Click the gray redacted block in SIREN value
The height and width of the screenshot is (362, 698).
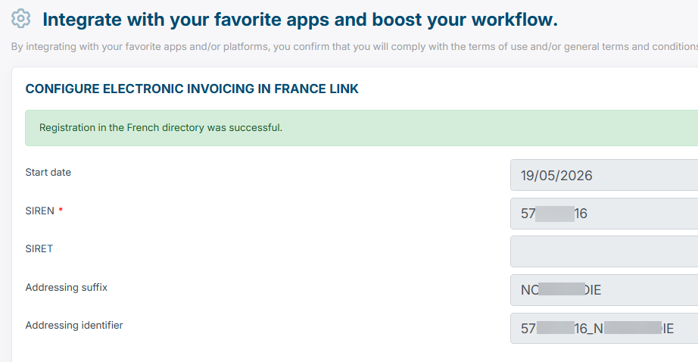point(555,214)
